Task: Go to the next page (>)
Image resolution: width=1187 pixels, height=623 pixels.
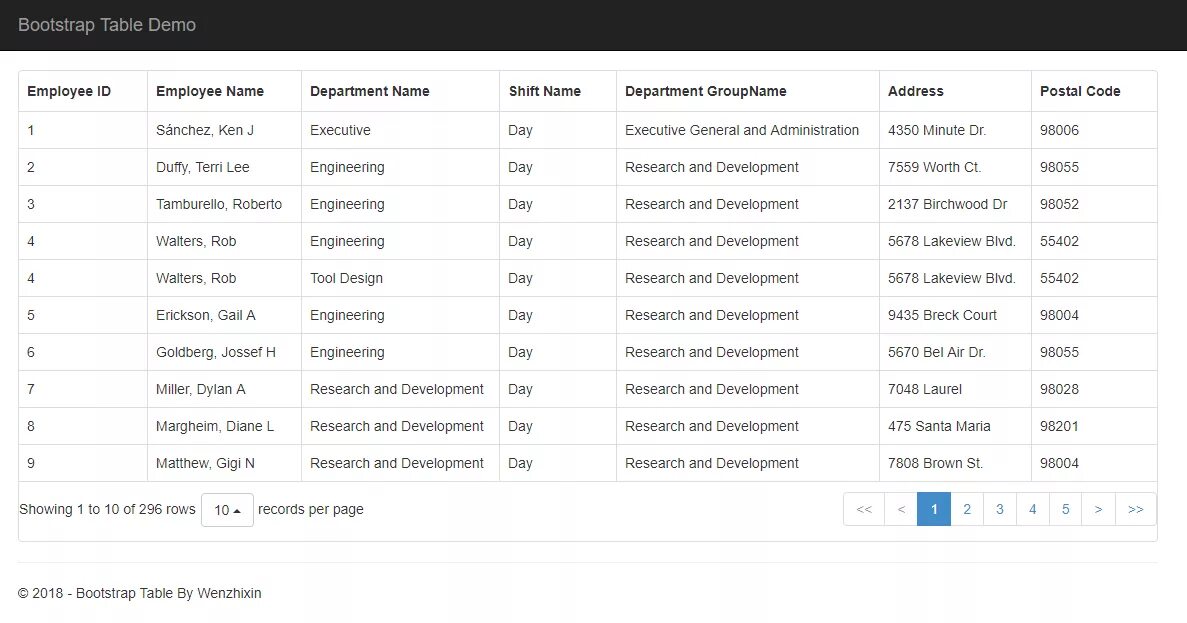Action: click(x=1098, y=509)
